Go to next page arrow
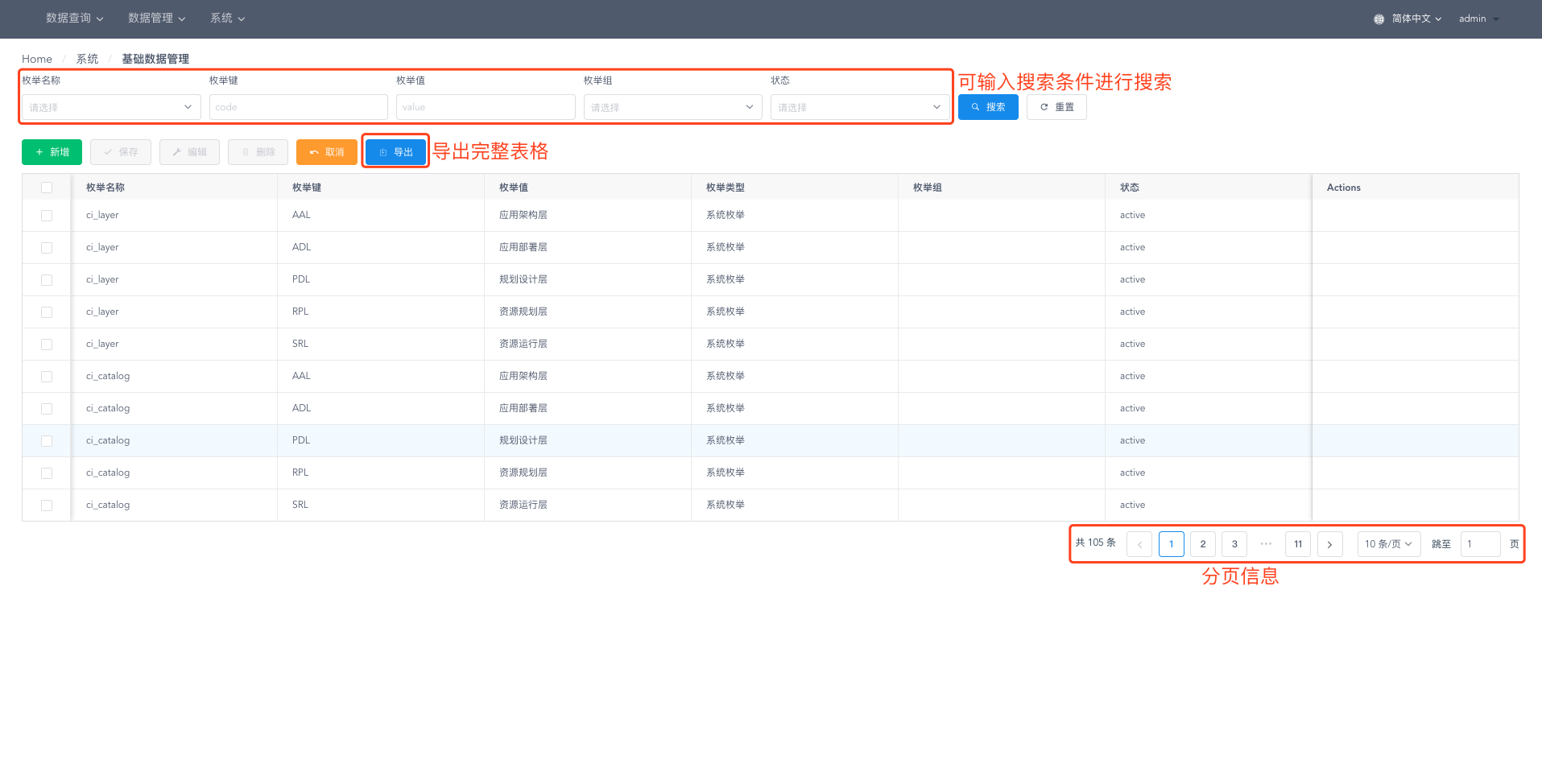This screenshot has width=1542, height=784. click(x=1329, y=544)
